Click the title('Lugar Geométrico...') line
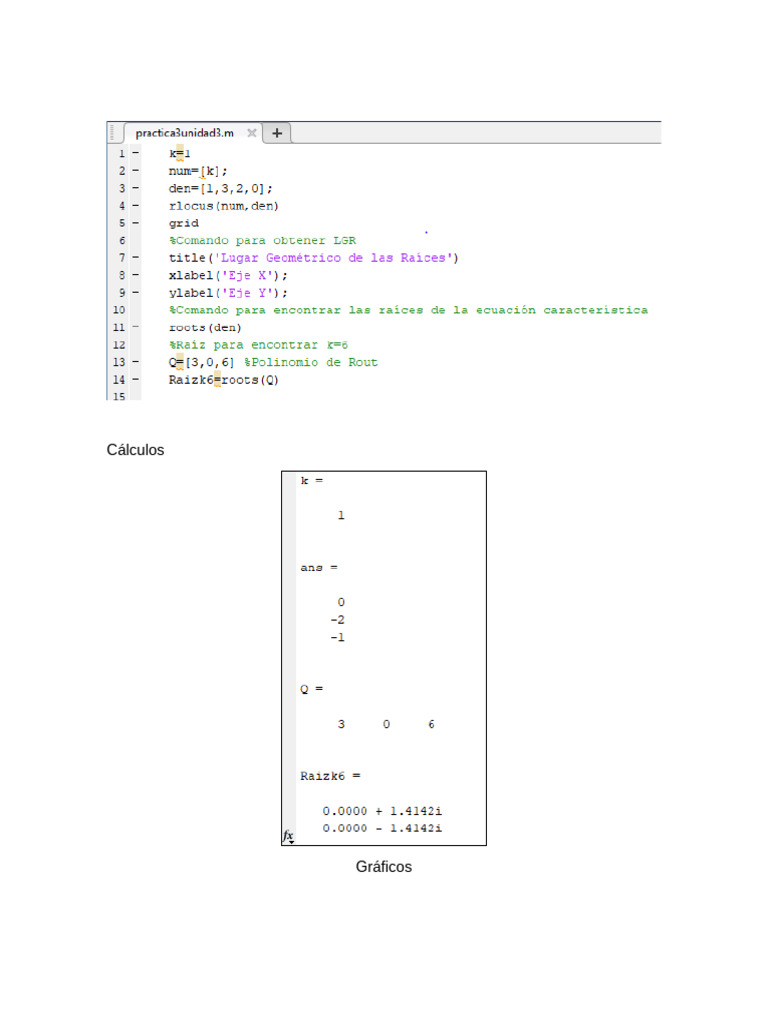 [x=313, y=258]
